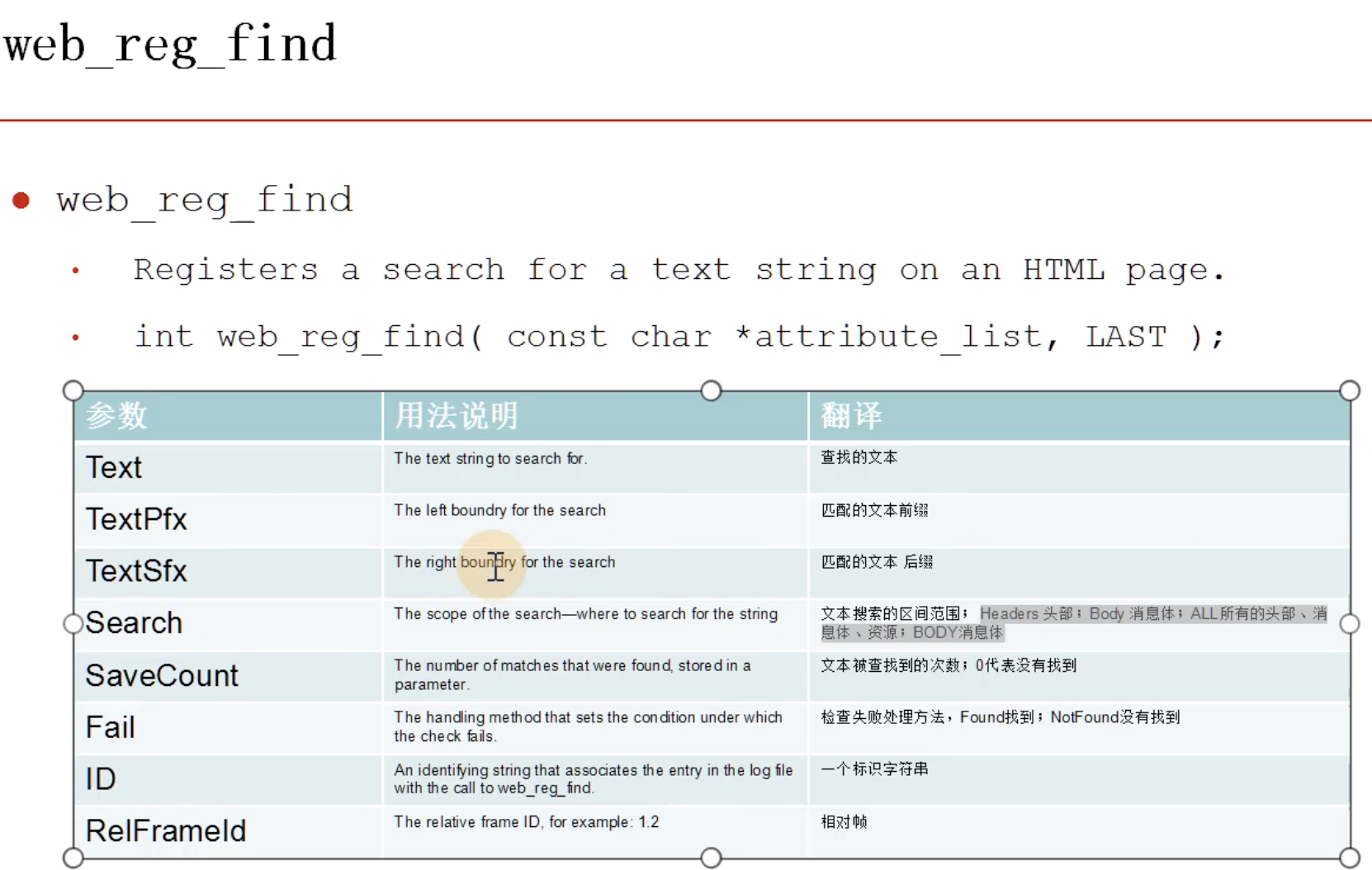
Task: Click 'The right boundry for the search' cell
Action: pyautogui.click(x=595, y=572)
